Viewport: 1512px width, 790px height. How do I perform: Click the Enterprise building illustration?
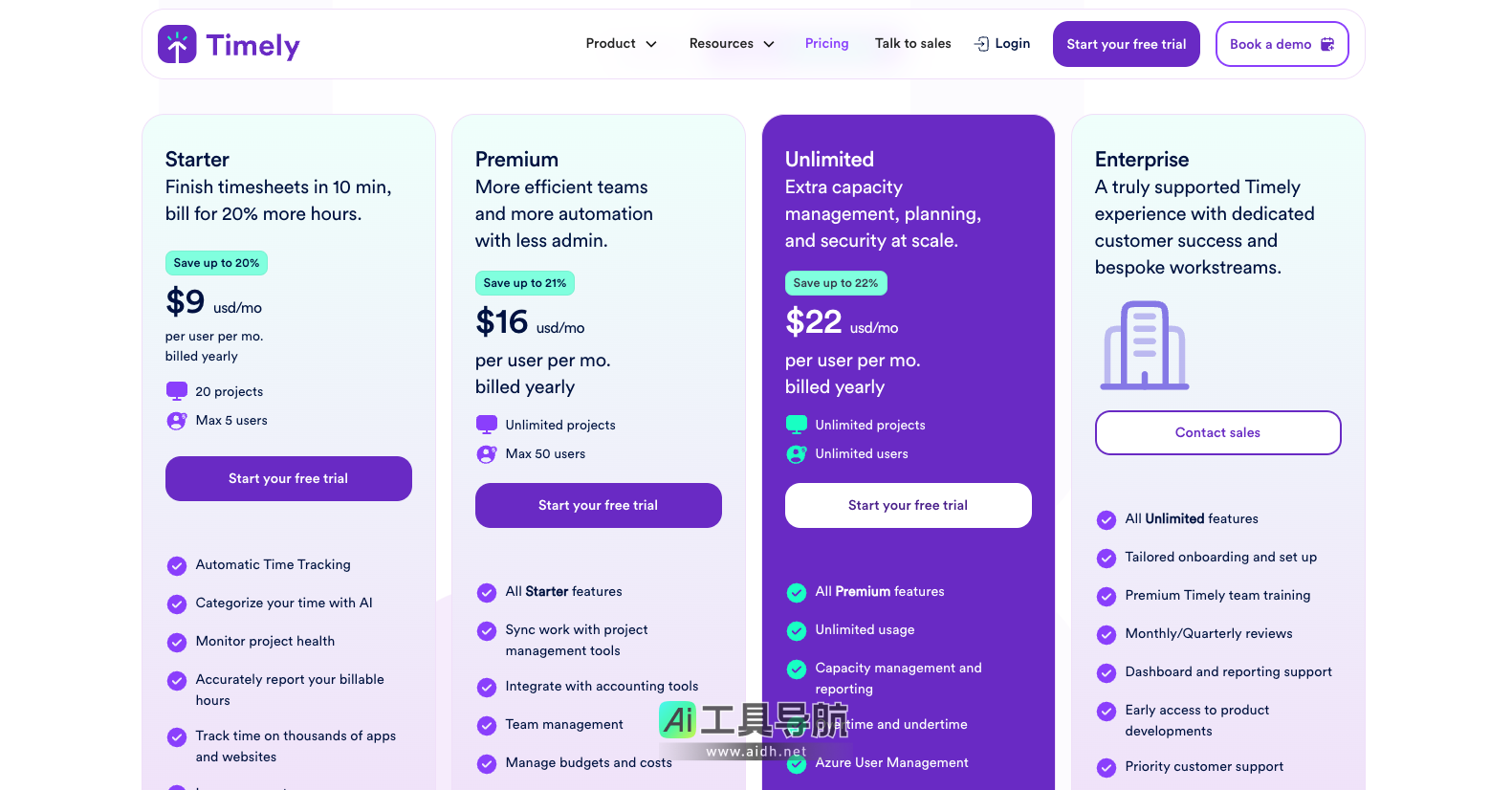click(1145, 345)
